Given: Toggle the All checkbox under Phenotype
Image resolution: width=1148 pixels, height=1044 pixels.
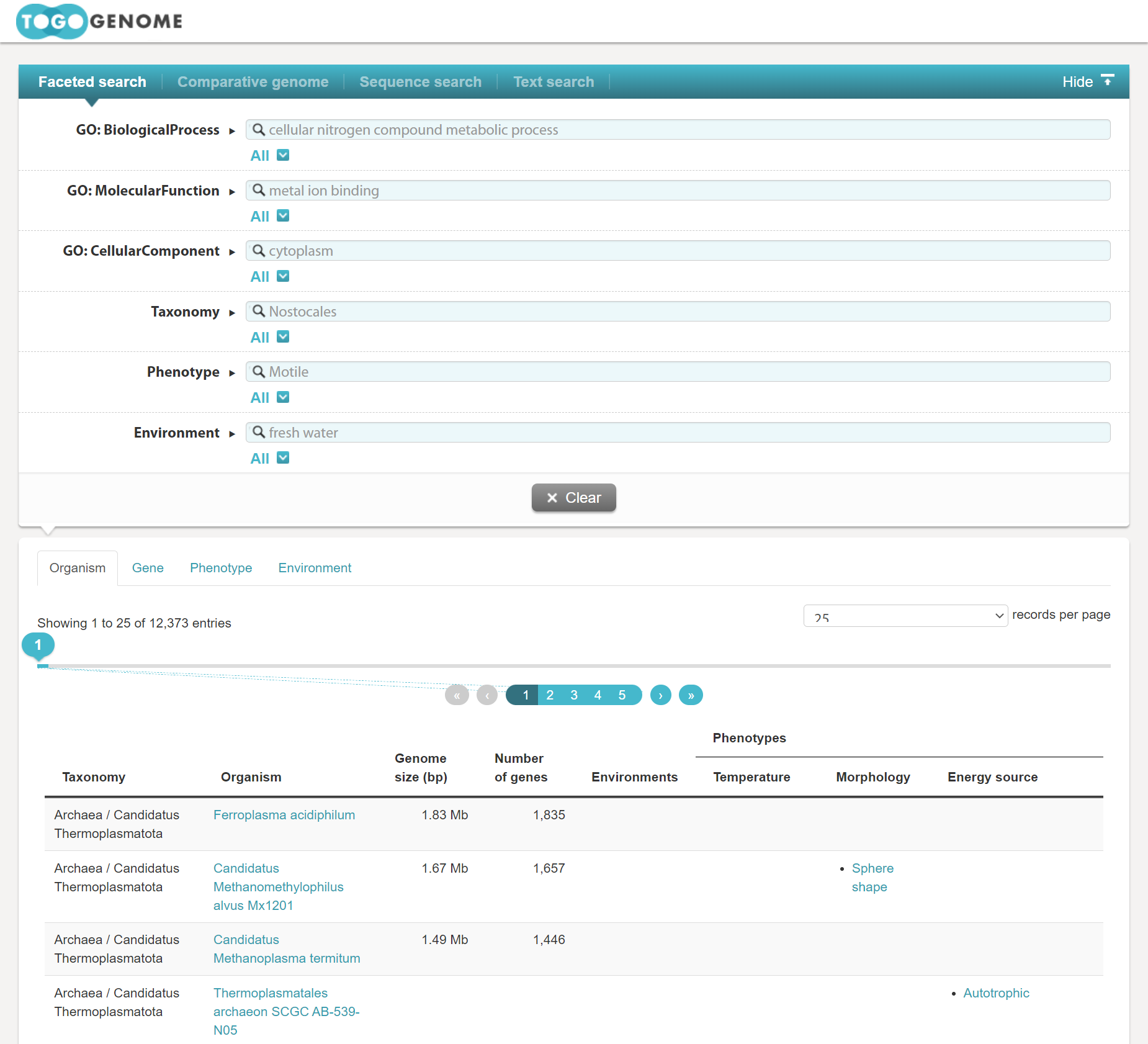Looking at the screenshot, I should coord(283,397).
